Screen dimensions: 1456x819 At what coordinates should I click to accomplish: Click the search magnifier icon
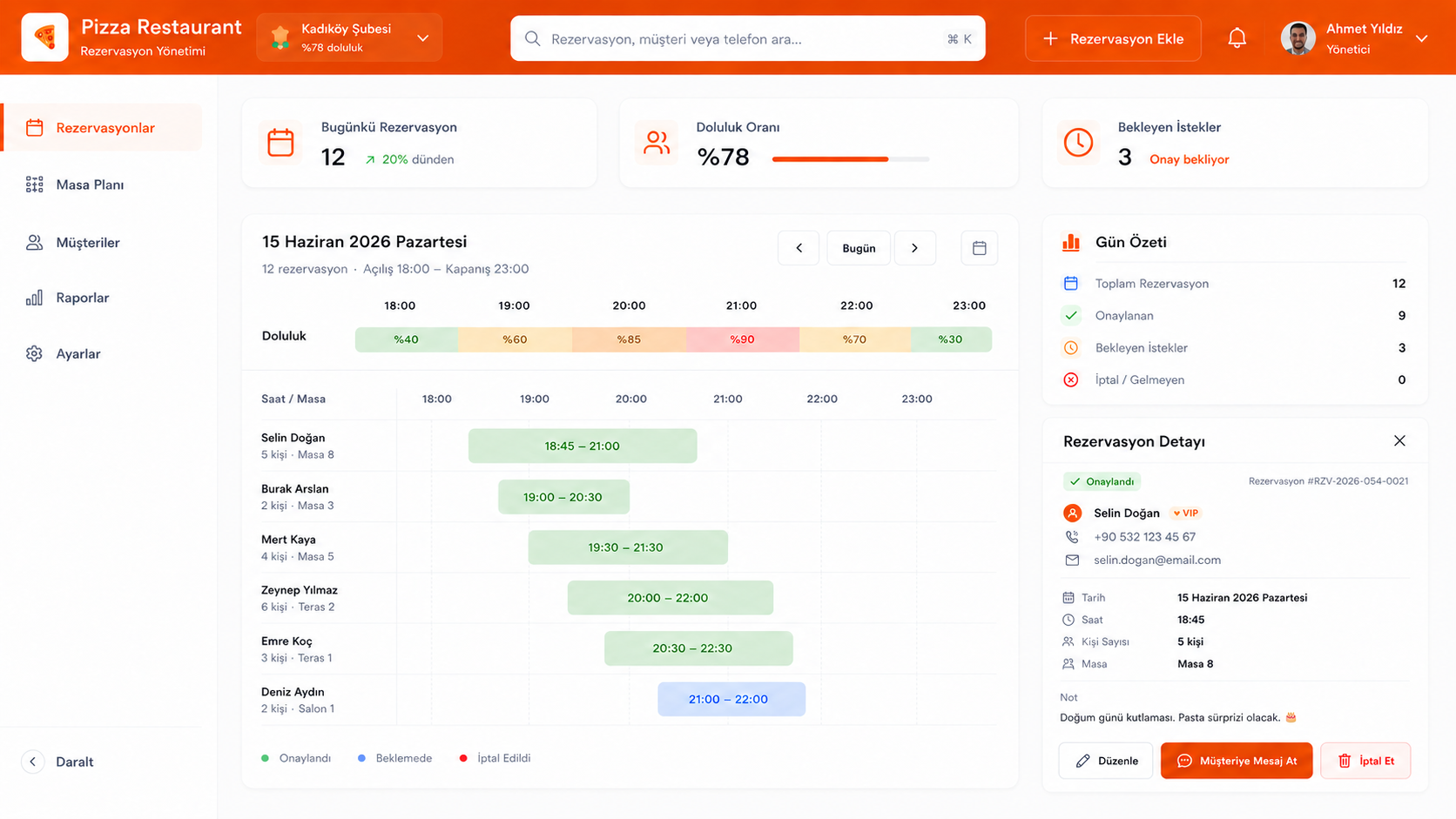532,38
